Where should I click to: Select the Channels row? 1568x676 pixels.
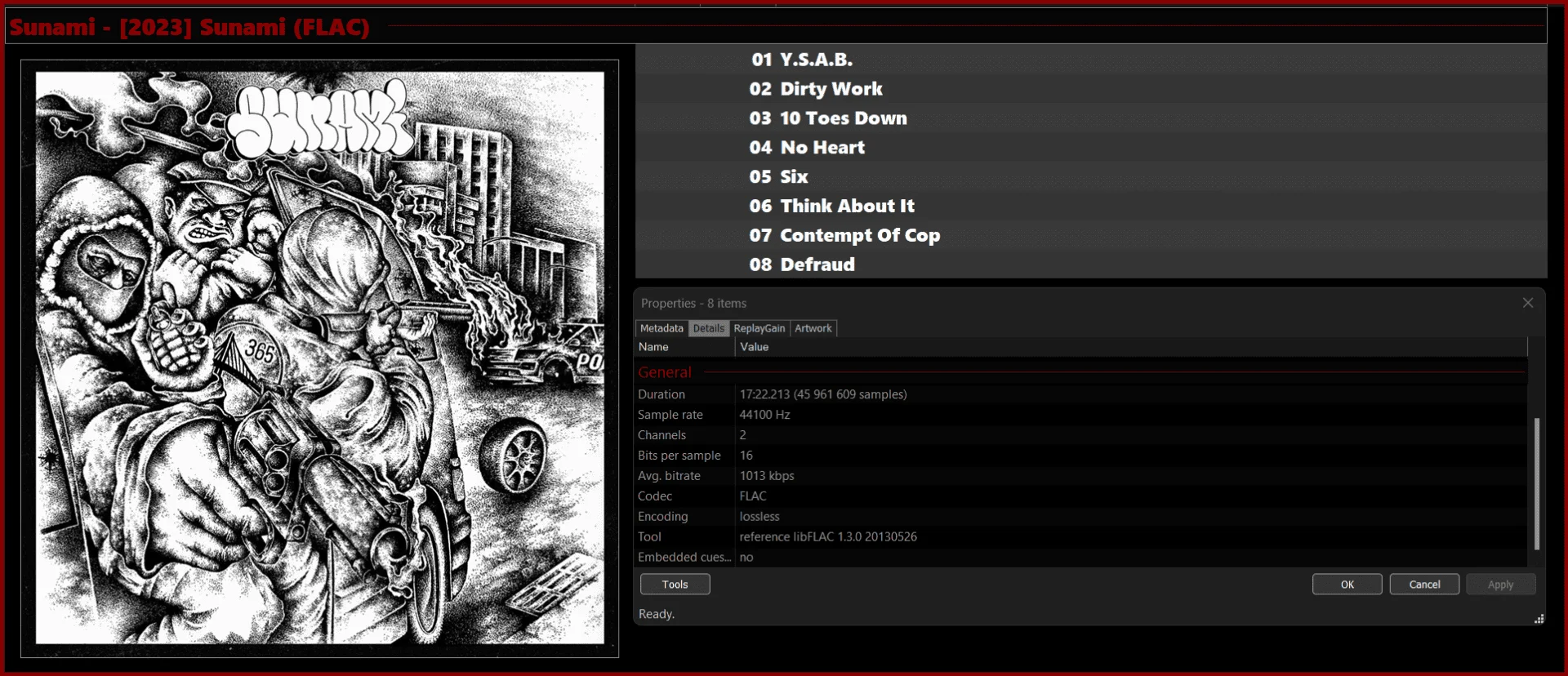pos(1081,435)
